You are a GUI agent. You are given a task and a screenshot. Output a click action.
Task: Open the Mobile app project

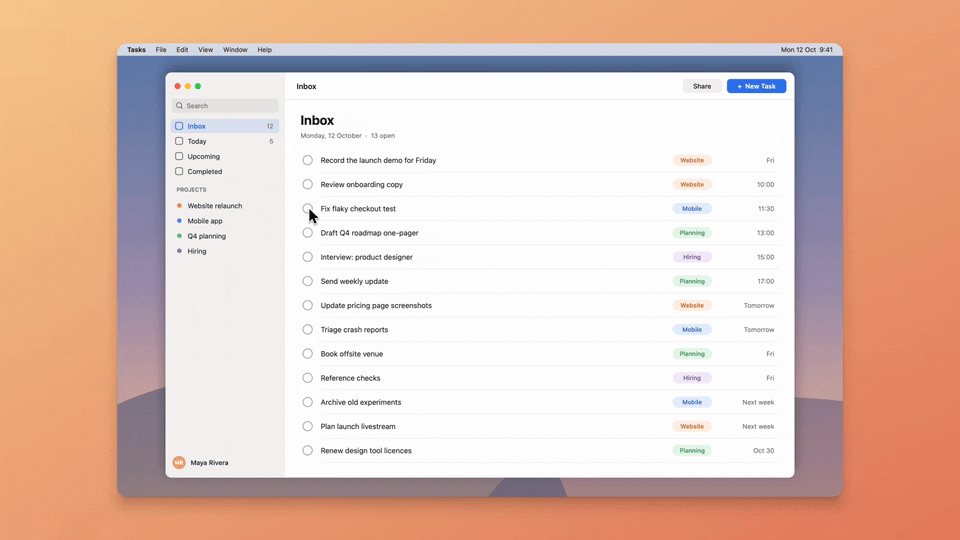(x=225, y=221)
